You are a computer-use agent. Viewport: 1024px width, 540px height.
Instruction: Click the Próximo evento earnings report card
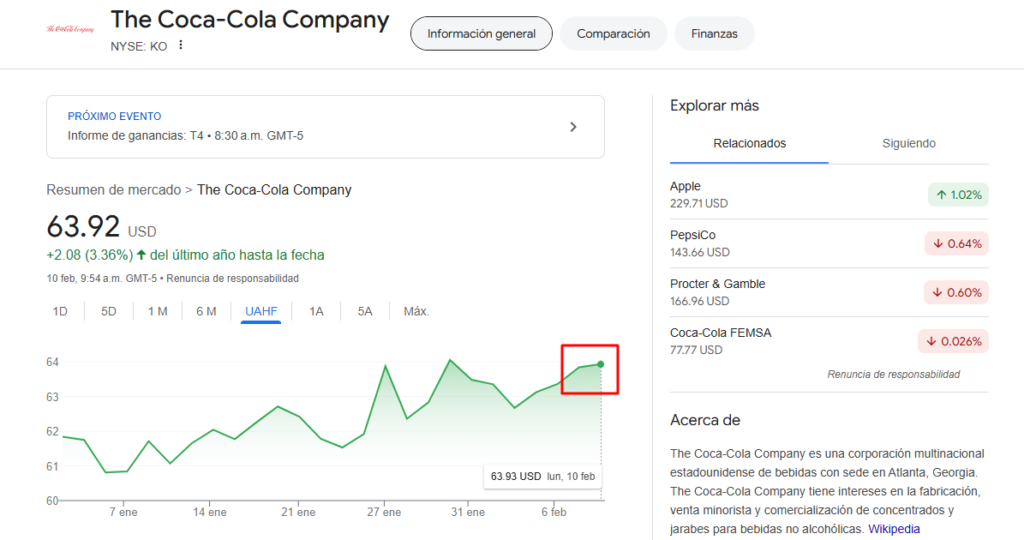click(x=325, y=127)
